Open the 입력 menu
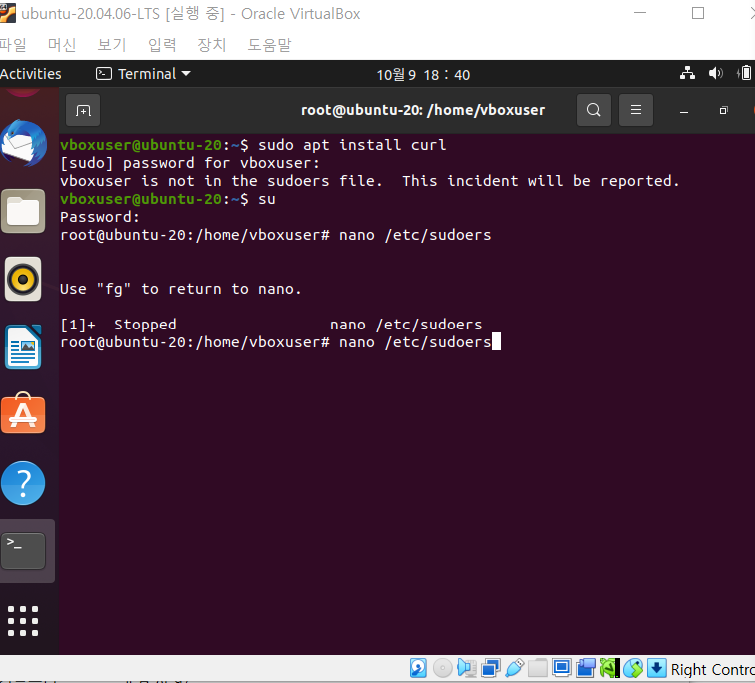This screenshot has width=755, height=683. point(162,45)
